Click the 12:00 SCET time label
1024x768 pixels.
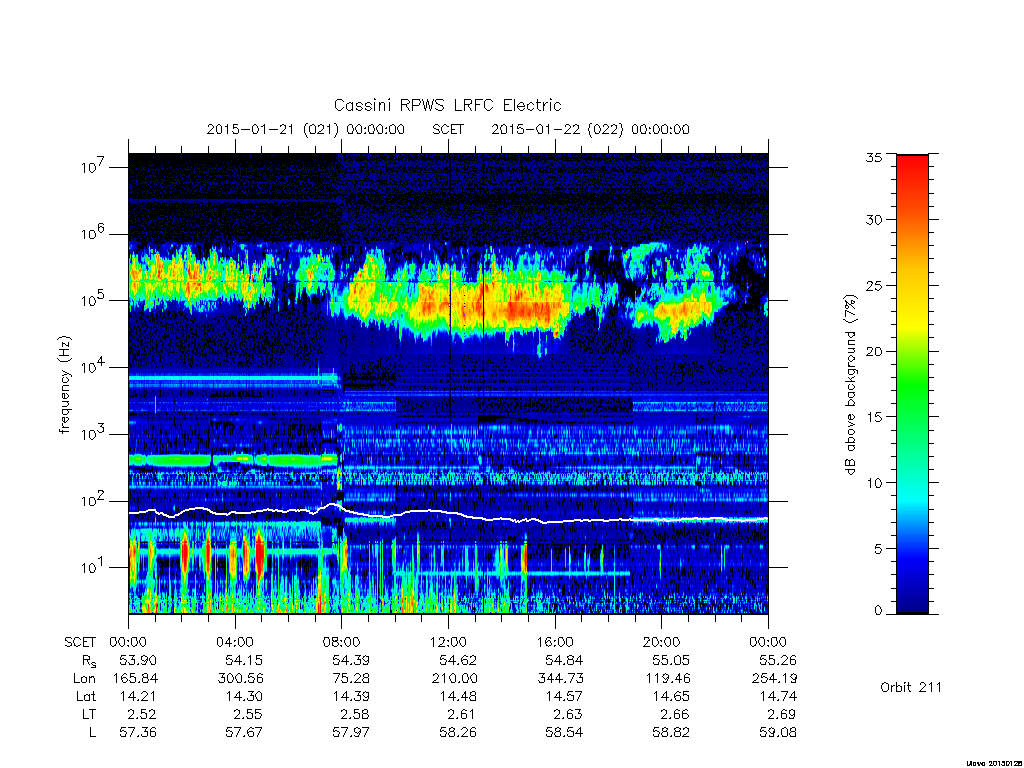[x=449, y=642]
